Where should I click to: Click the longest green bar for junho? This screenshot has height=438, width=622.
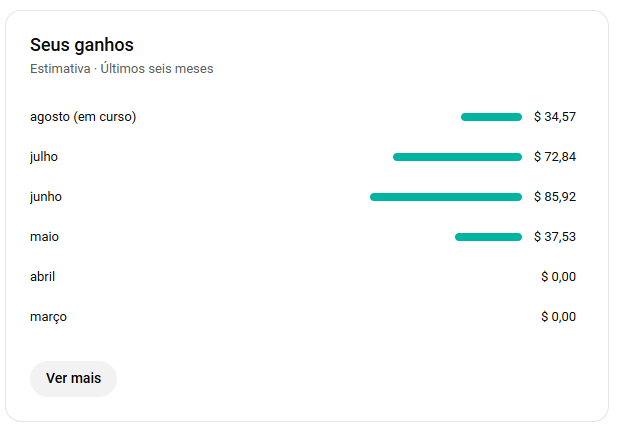point(446,197)
